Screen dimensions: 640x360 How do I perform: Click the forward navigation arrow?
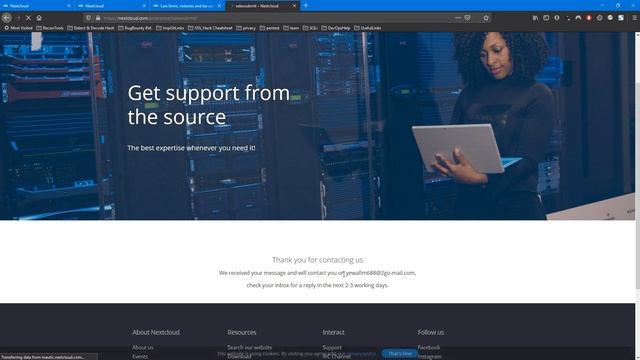(18, 18)
